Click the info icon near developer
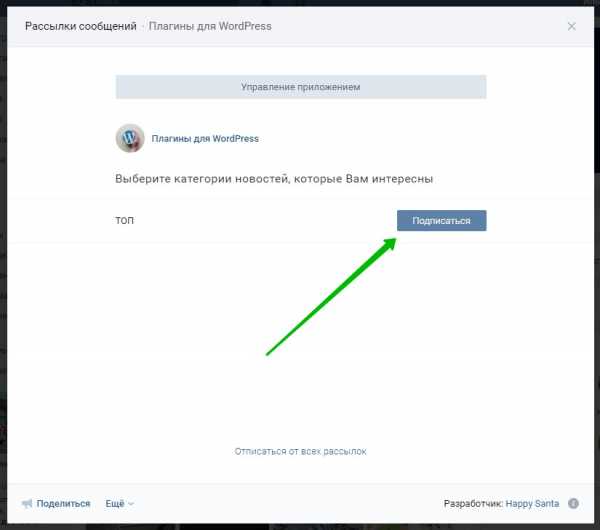This screenshot has width=600, height=530. point(573,504)
